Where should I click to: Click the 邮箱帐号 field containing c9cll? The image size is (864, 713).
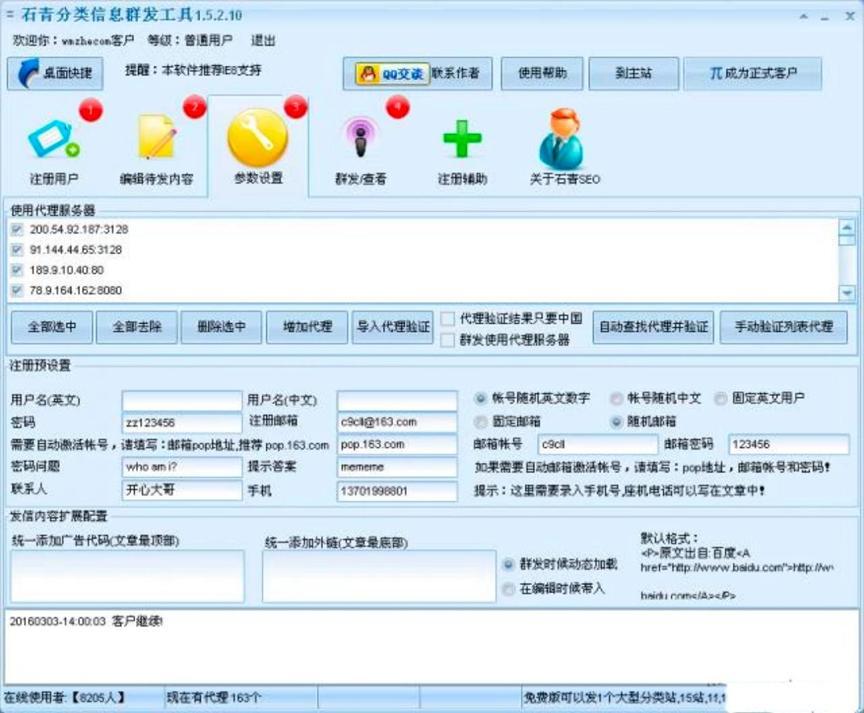(x=597, y=445)
